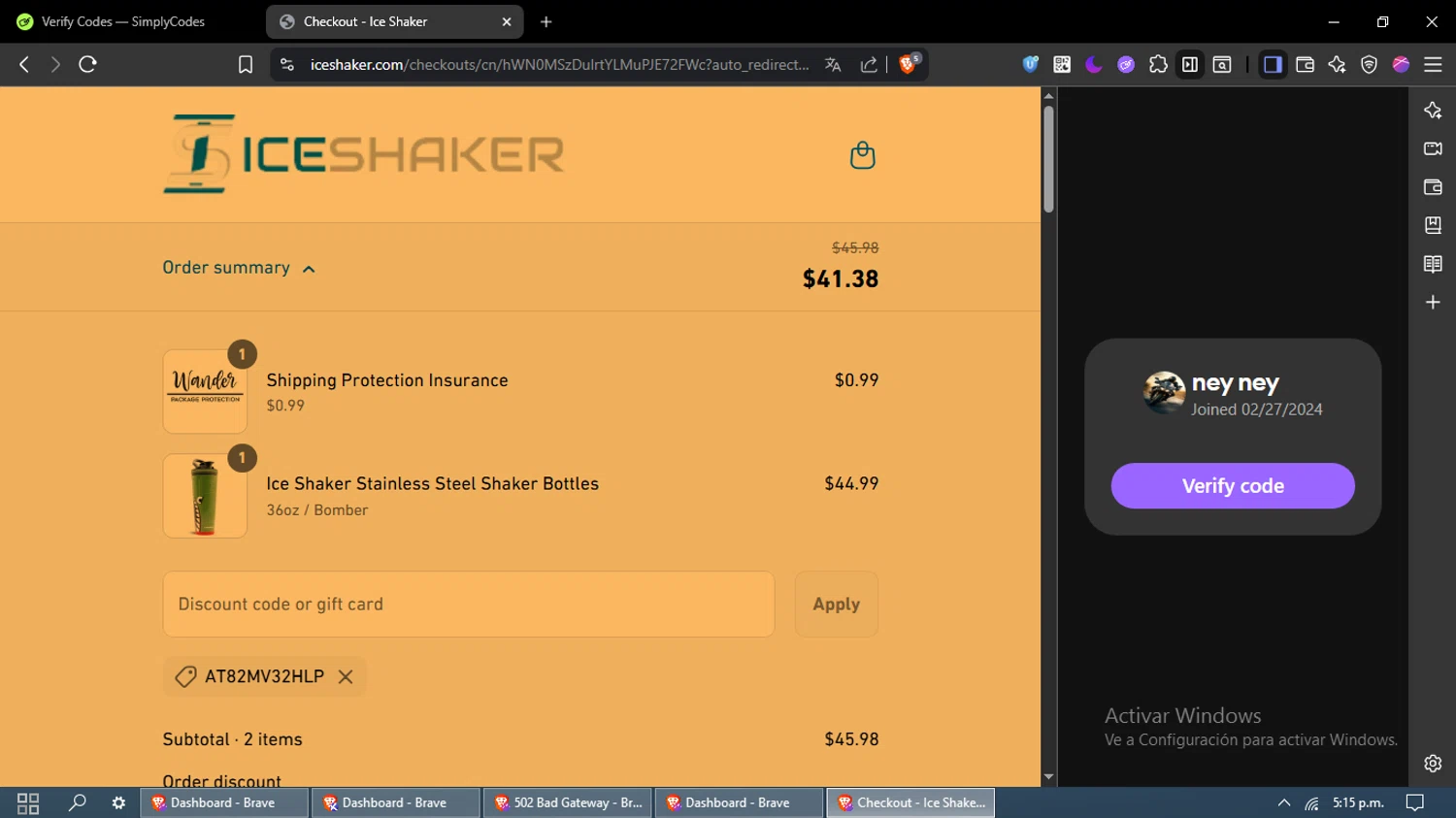Screen dimensions: 1456x818
Task: Toggle the highlighted sidebar button
Action: pyautogui.click(x=1273, y=64)
